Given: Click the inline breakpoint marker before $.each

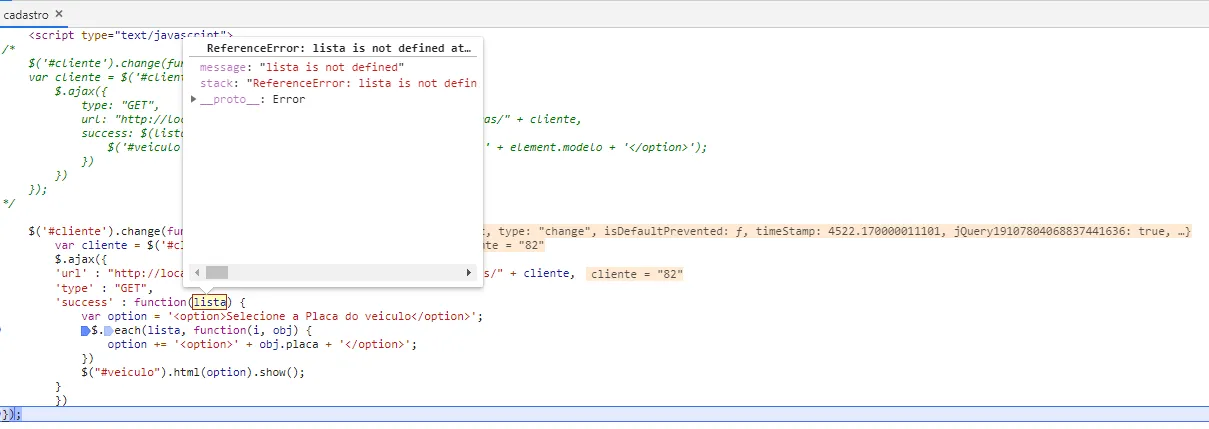Looking at the screenshot, I should coord(87,330).
